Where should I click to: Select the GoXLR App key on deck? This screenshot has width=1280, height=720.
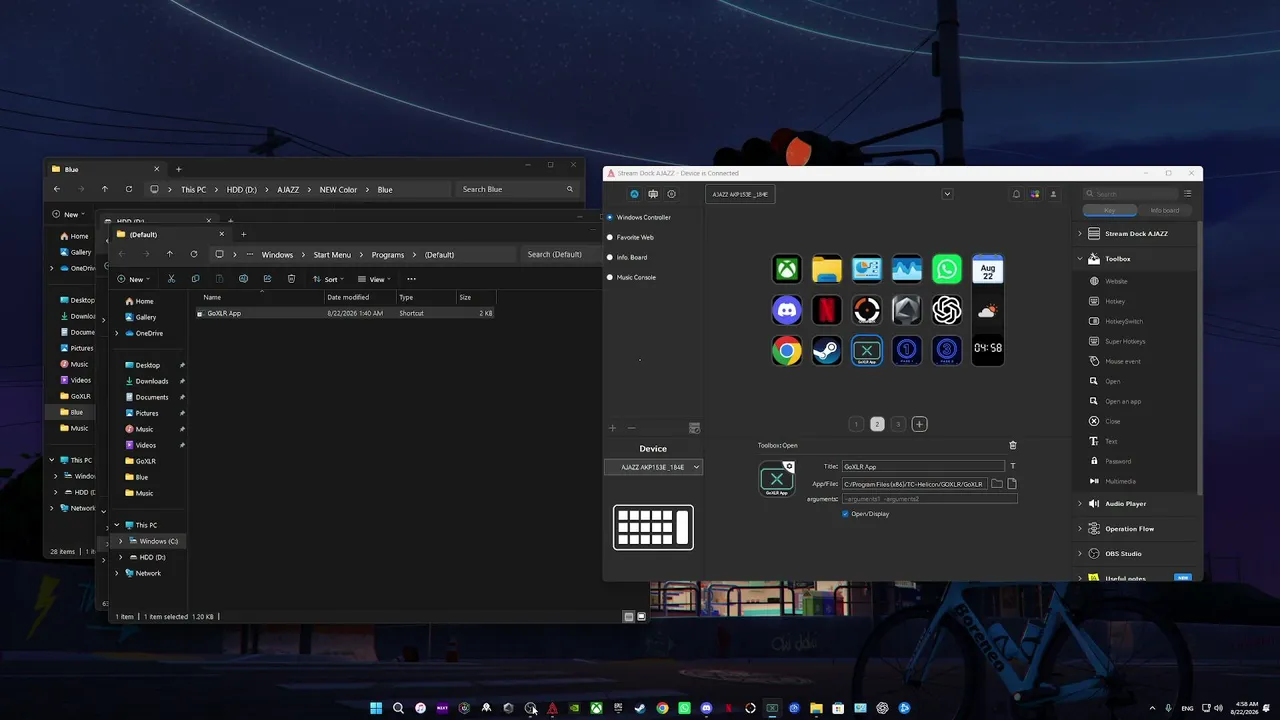[867, 350]
